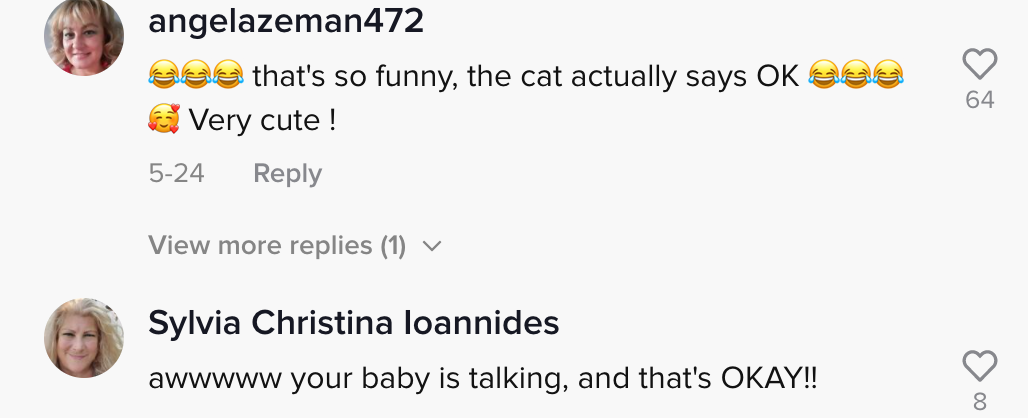Select the "that's so funny" comment text
This screenshot has height=418, width=1028.
pyautogui.click(x=525, y=75)
